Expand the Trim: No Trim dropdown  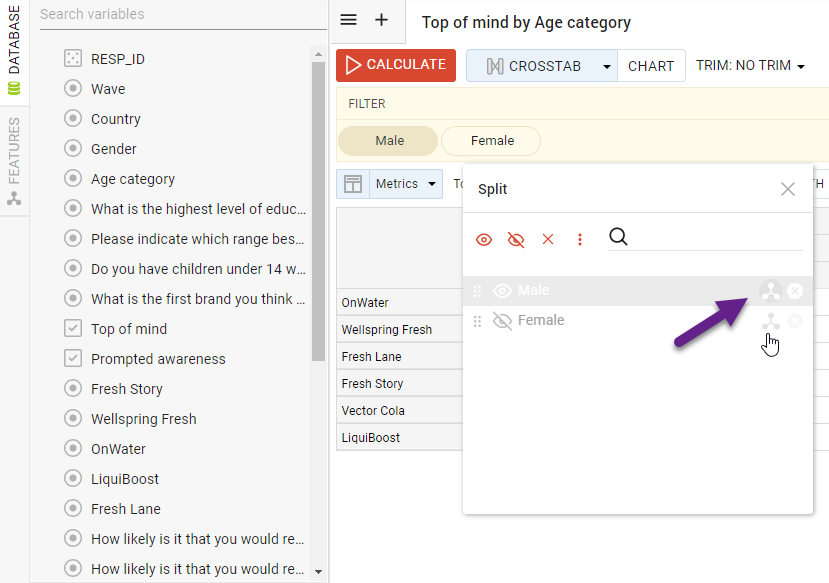point(751,66)
